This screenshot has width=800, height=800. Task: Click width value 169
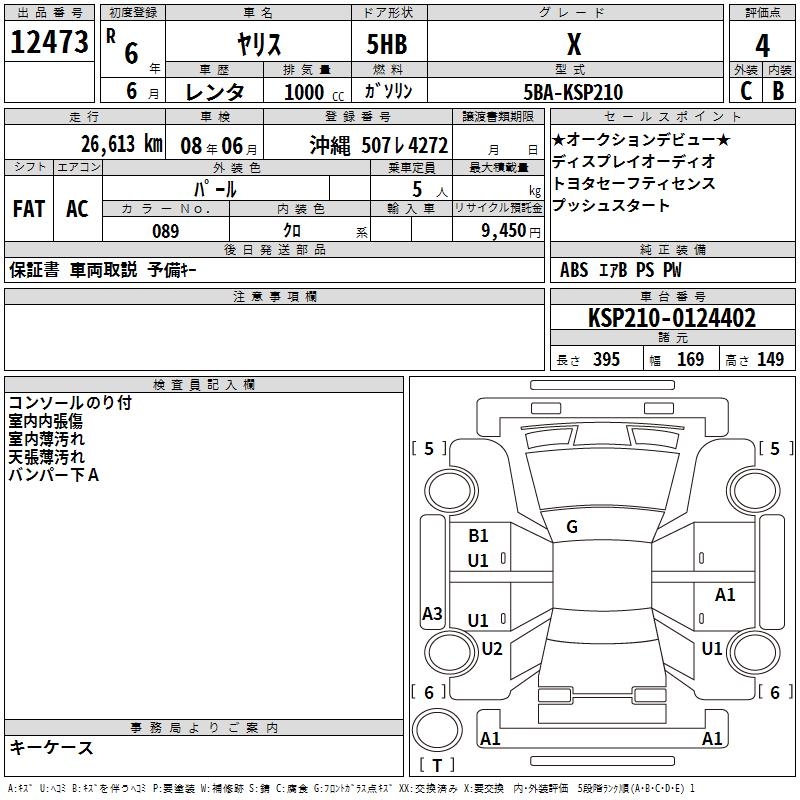click(690, 359)
